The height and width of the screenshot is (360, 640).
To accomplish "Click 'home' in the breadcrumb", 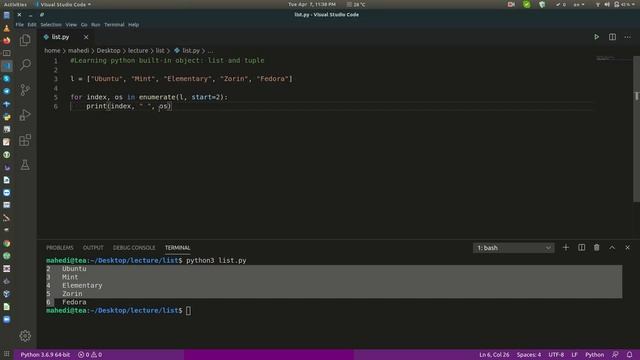I will tap(52, 51).
